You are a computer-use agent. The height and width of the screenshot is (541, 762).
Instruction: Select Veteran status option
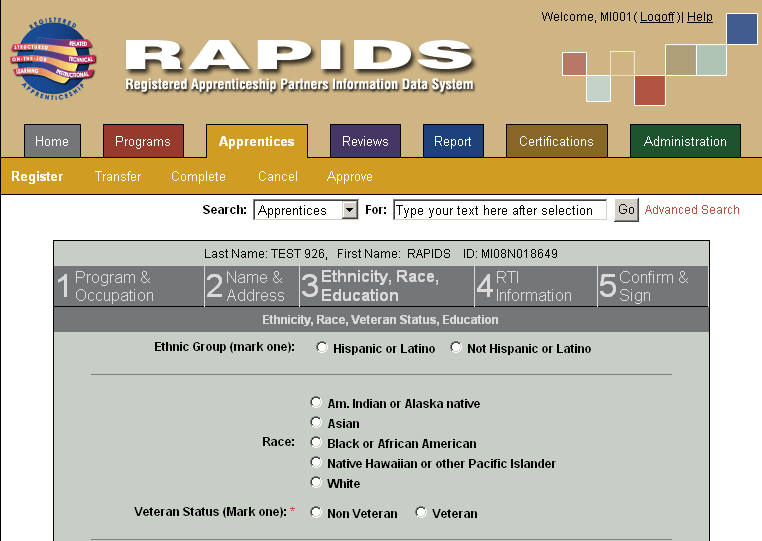click(421, 512)
